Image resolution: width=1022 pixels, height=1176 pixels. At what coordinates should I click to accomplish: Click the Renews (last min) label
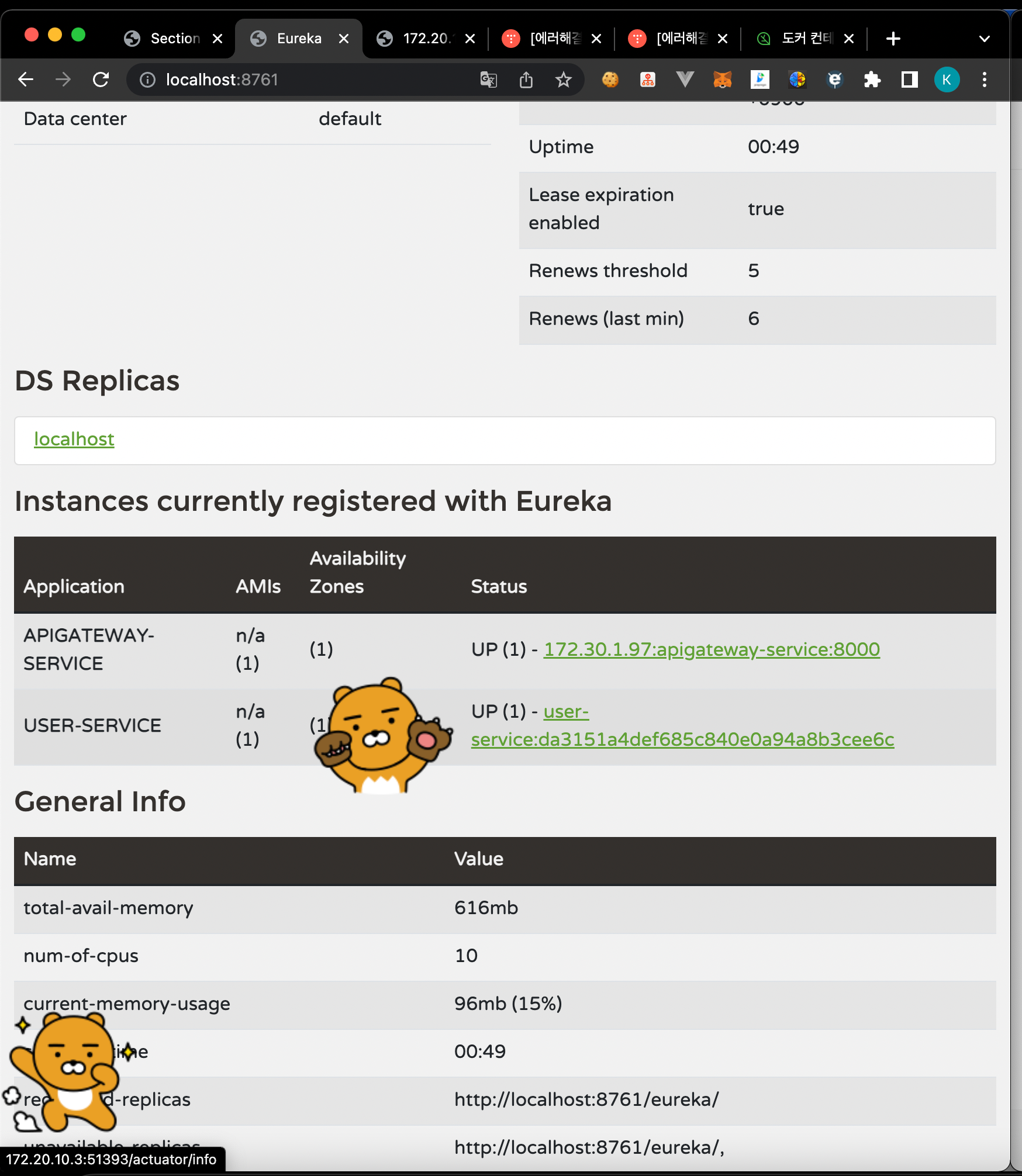(x=606, y=319)
